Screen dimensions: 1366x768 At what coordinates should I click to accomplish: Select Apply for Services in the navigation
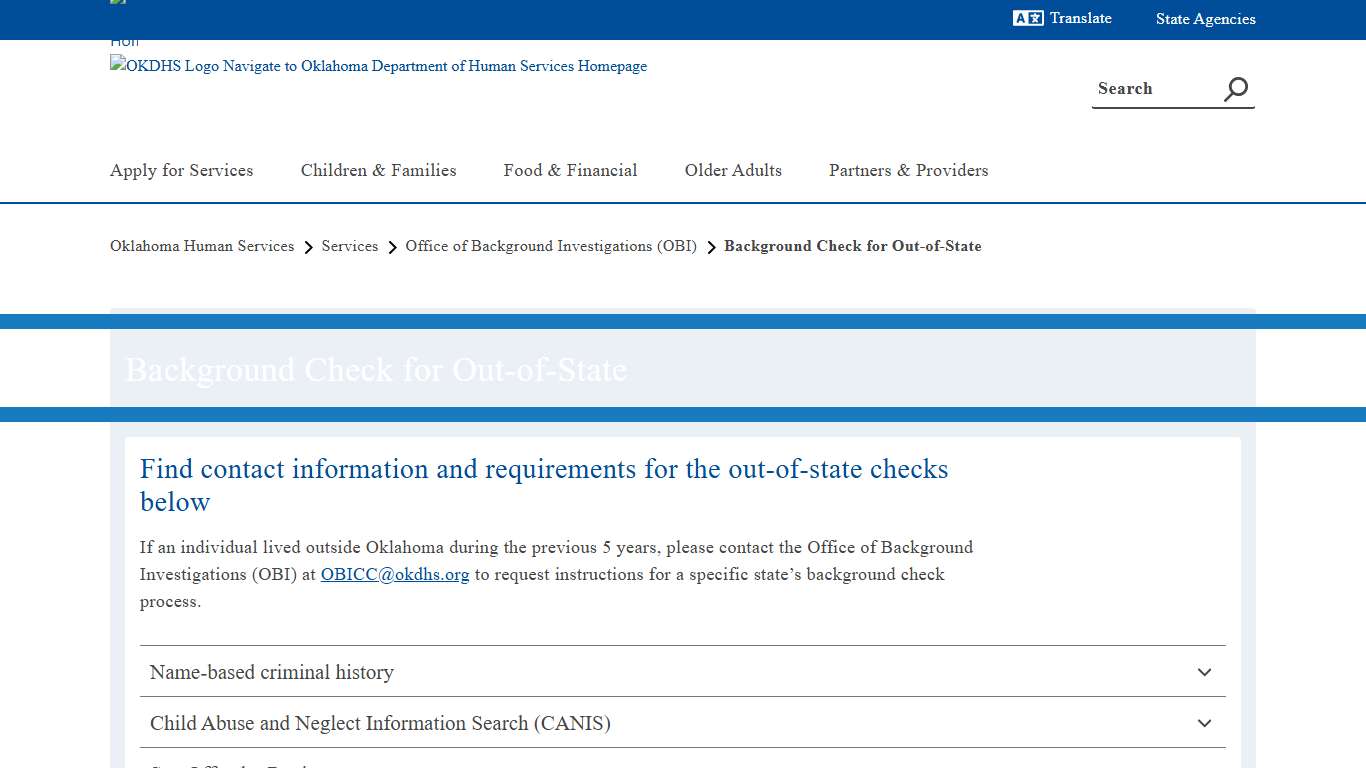(181, 170)
